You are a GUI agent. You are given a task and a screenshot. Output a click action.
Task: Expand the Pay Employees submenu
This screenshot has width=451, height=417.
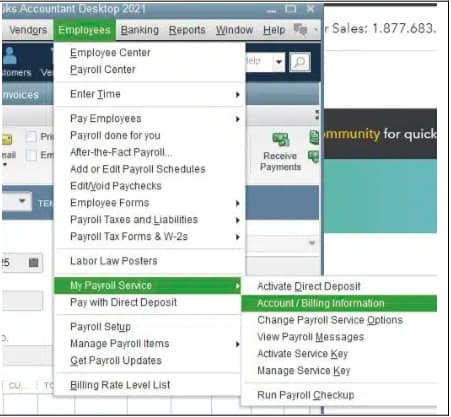[149, 119]
